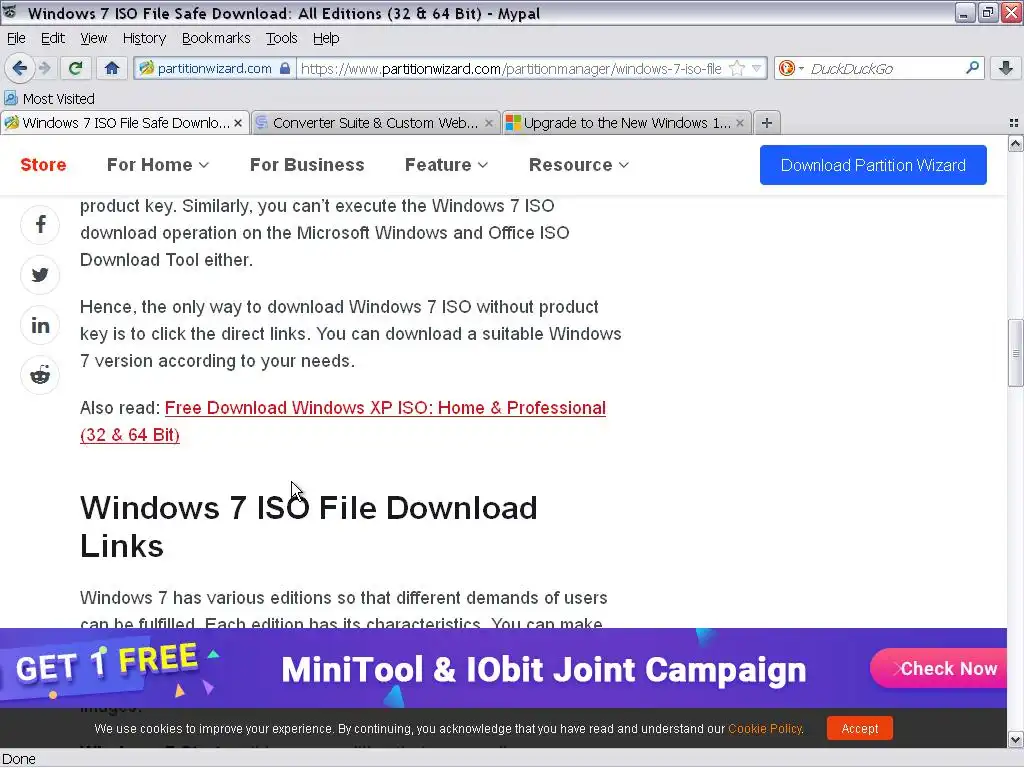Close the Upgrade to the New Windows tab

pos(739,123)
